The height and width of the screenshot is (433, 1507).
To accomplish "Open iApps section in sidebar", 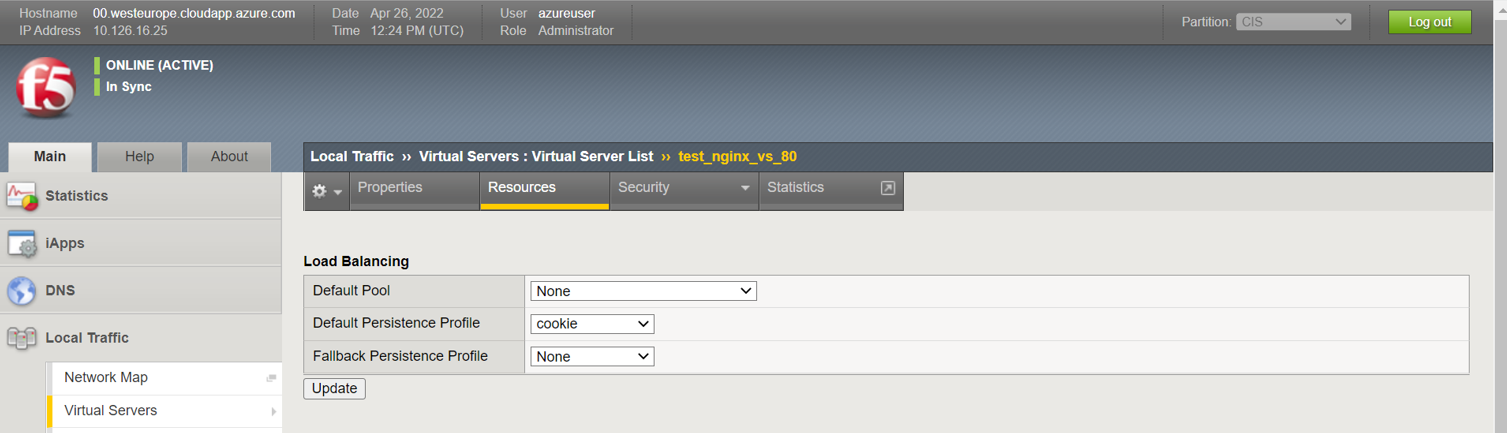I will coord(140,243).
